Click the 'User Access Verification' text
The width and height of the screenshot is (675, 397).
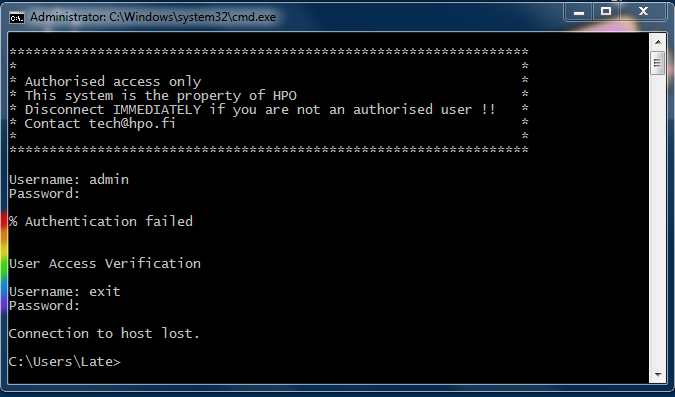click(x=105, y=264)
